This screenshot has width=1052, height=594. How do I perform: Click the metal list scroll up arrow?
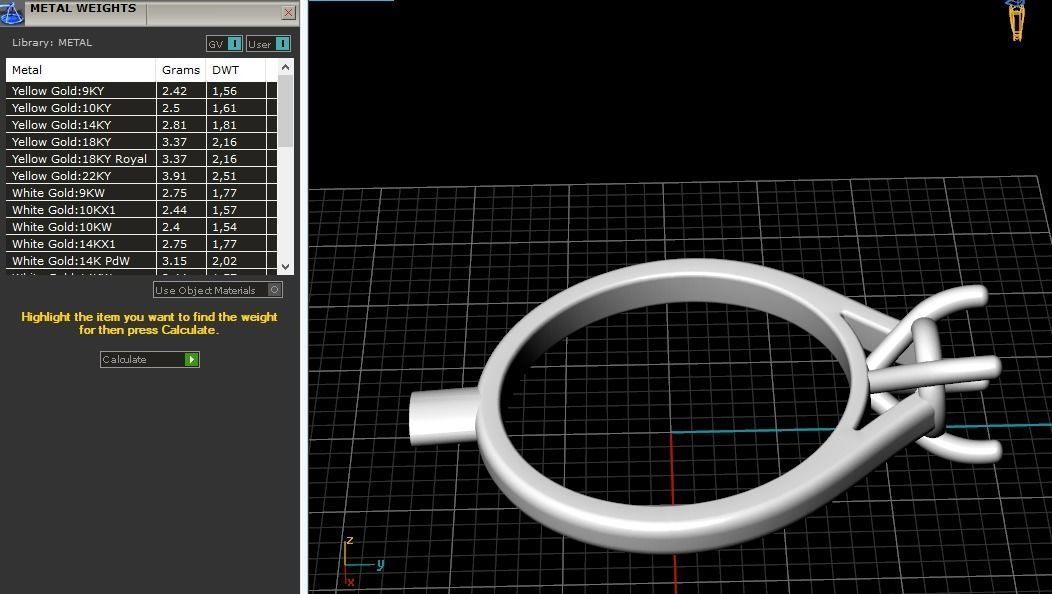[286, 67]
